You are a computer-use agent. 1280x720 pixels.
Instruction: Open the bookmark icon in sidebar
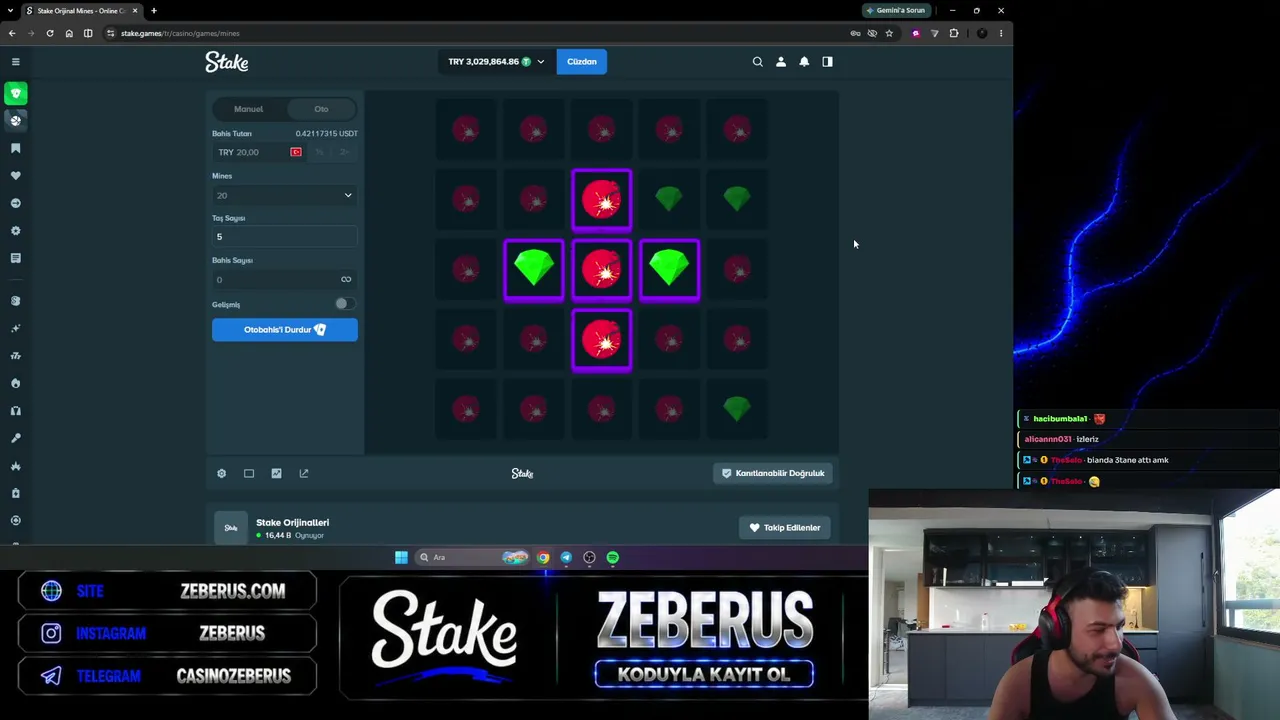click(15, 148)
